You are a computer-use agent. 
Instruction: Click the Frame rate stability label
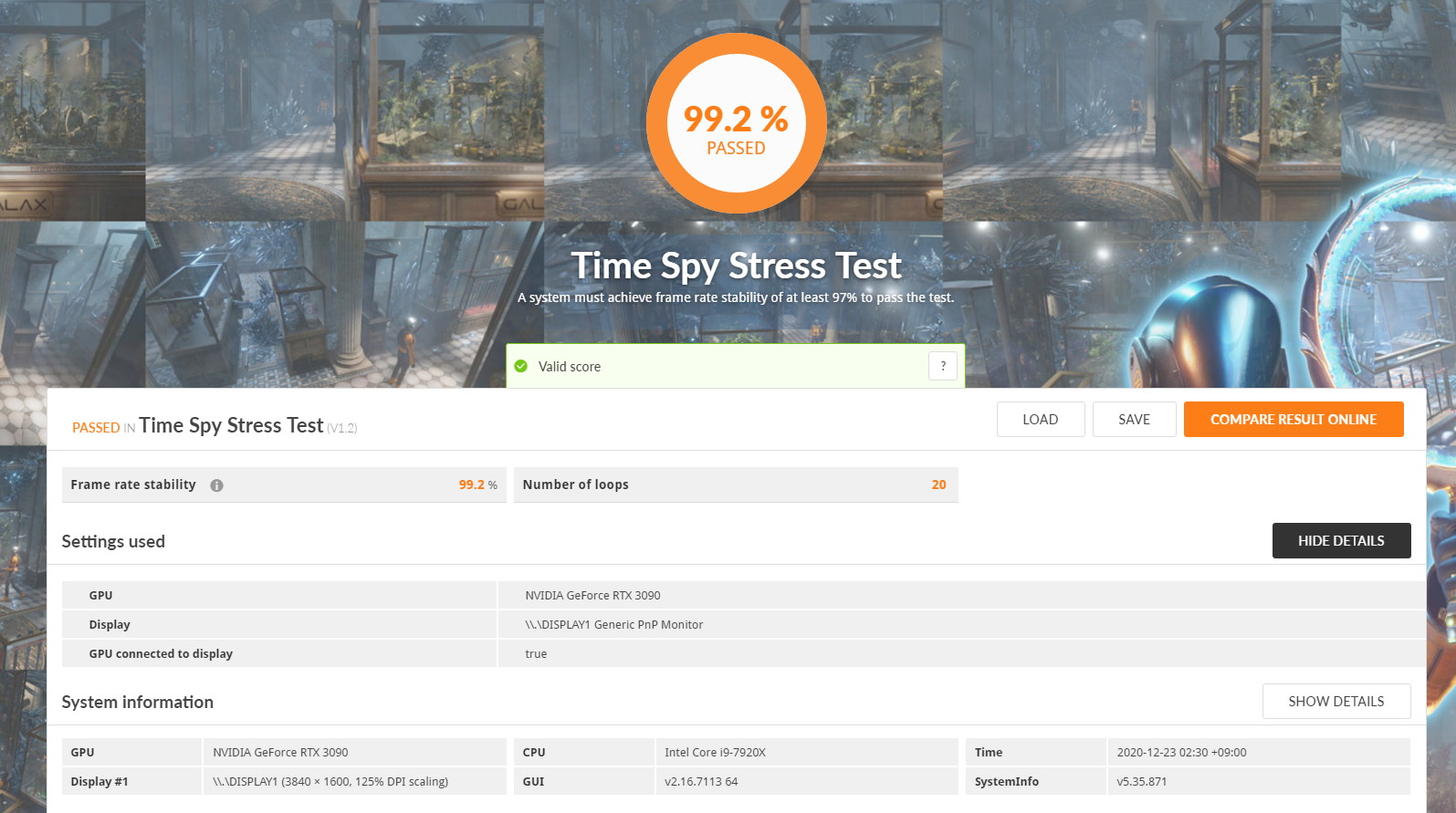click(133, 485)
